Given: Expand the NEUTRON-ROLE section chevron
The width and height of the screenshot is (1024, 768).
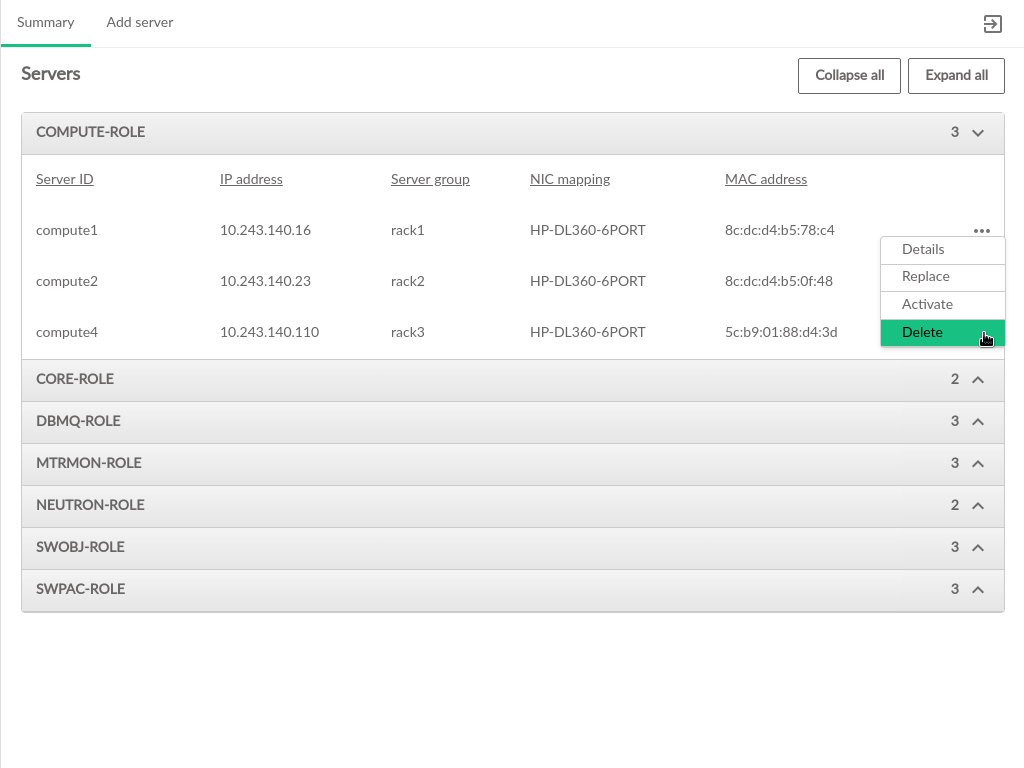Looking at the screenshot, I should point(978,506).
